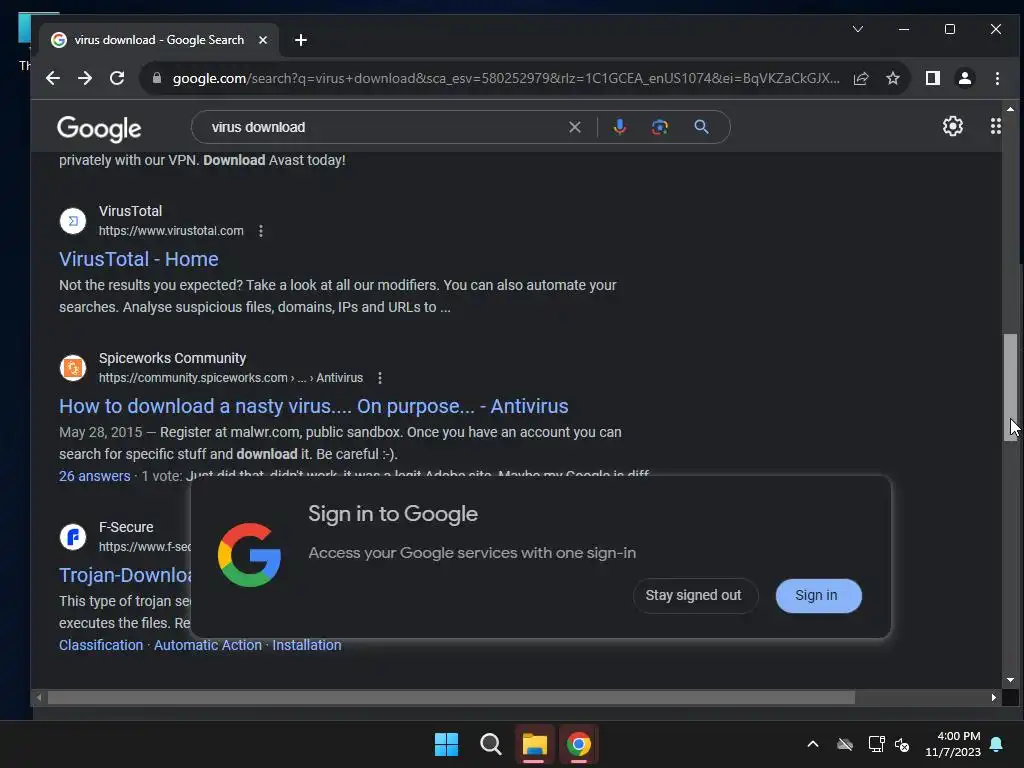The width and height of the screenshot is (1024, 768).
Task: Choose Stay signed out
Action: pyautogui.click(x=694, y=596)
